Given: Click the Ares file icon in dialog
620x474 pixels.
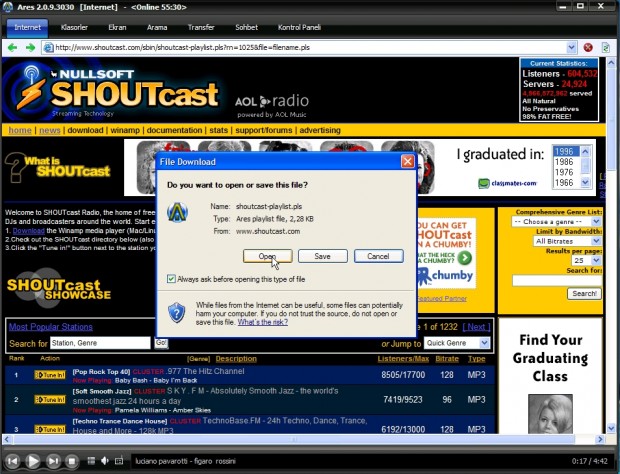Looking at the screenshot, I should coord(177,212).
